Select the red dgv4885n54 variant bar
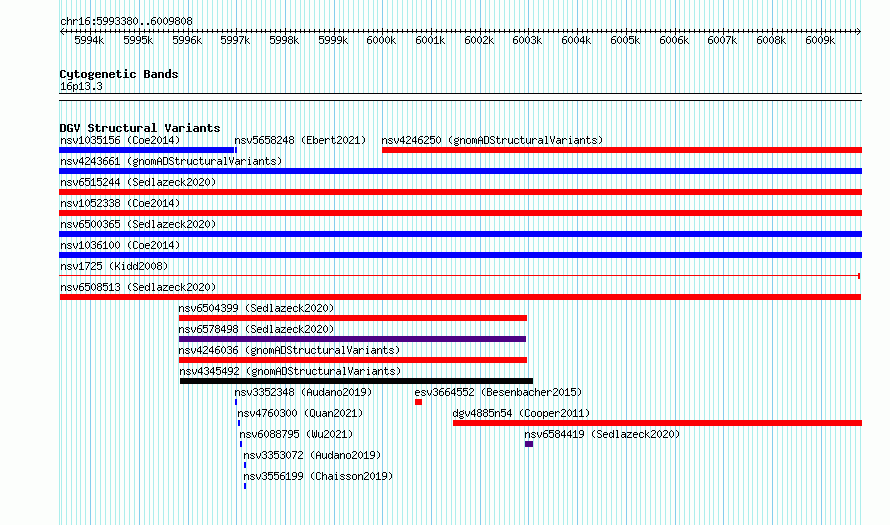The width and height of the screenshot is (890, 525). coord(657,423)
